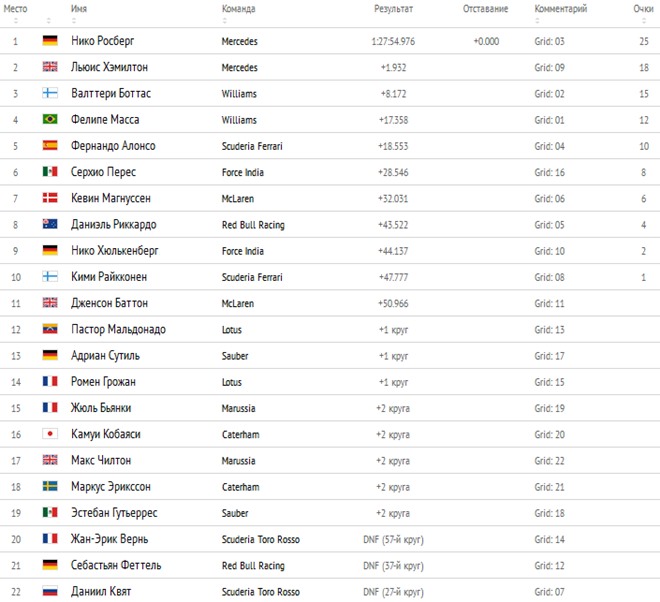Click the Danish flag beside Кевин Магнуссен
The width and height of the screenshot is (660, 602).
pos(50,197)
